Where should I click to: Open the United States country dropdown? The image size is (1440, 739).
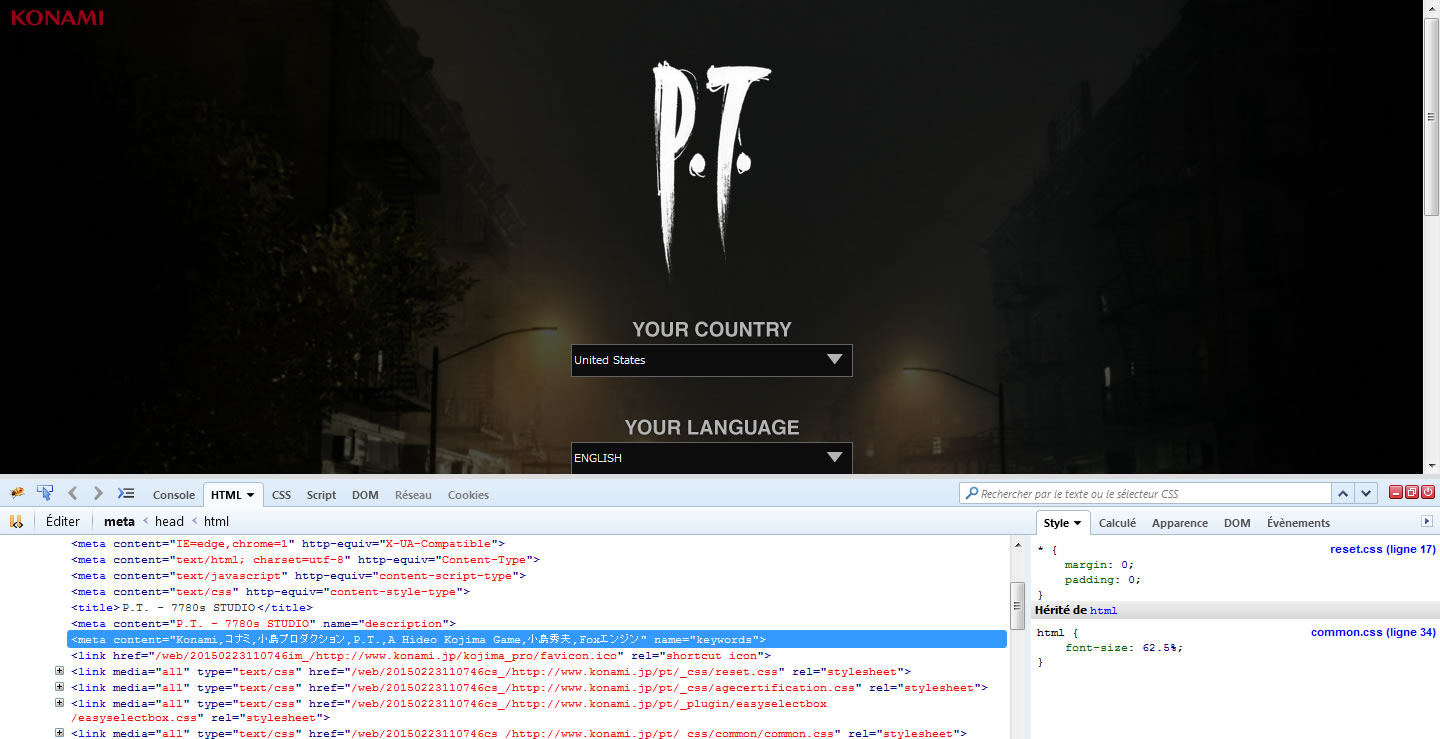[711, 360]
